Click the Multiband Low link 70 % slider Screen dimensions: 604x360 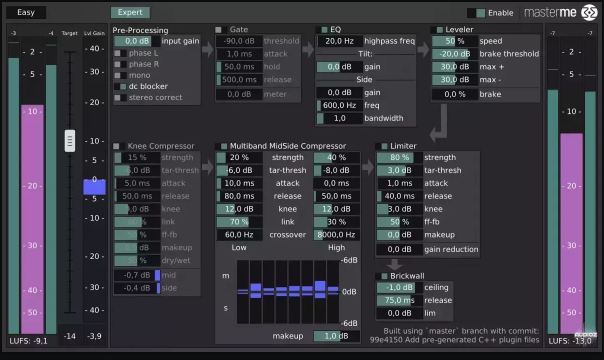[239, 222]
